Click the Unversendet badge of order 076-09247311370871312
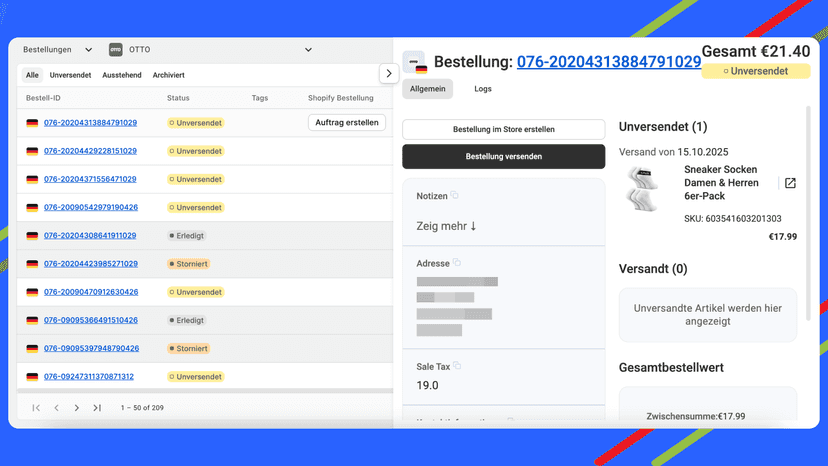 point(195,377)
